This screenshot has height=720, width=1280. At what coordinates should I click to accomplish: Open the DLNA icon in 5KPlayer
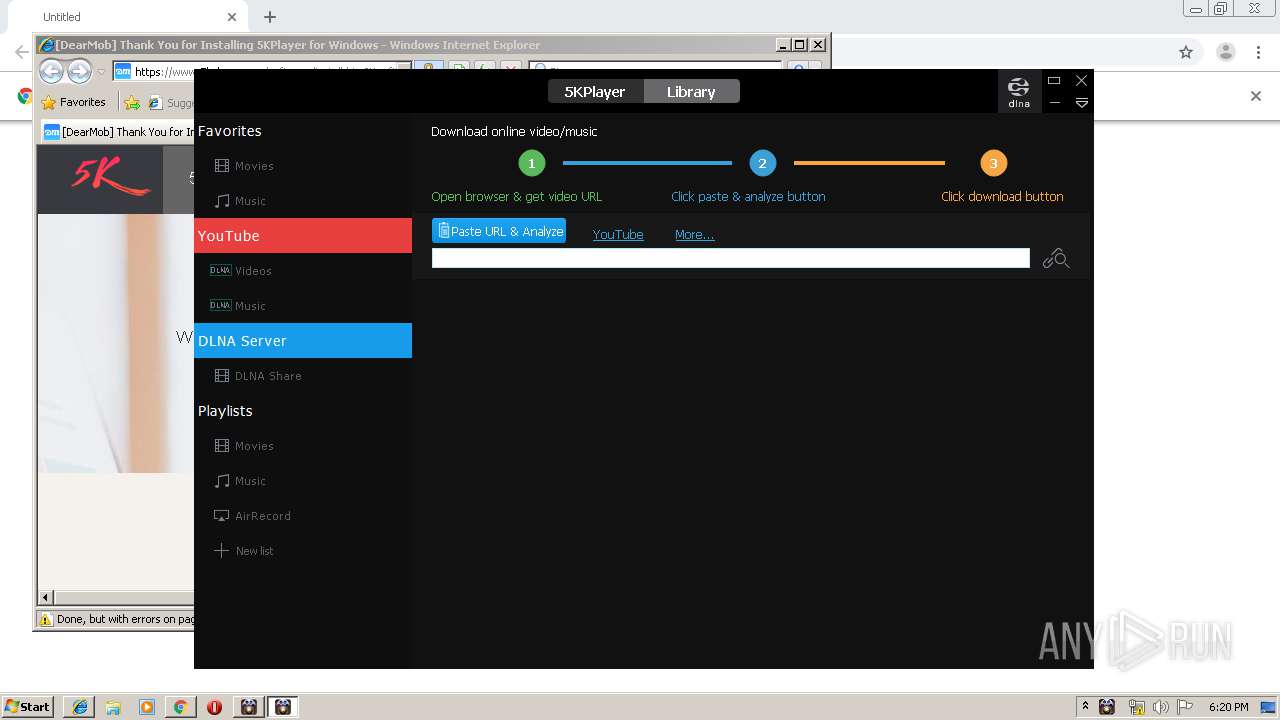click(x=1018, y=91)
